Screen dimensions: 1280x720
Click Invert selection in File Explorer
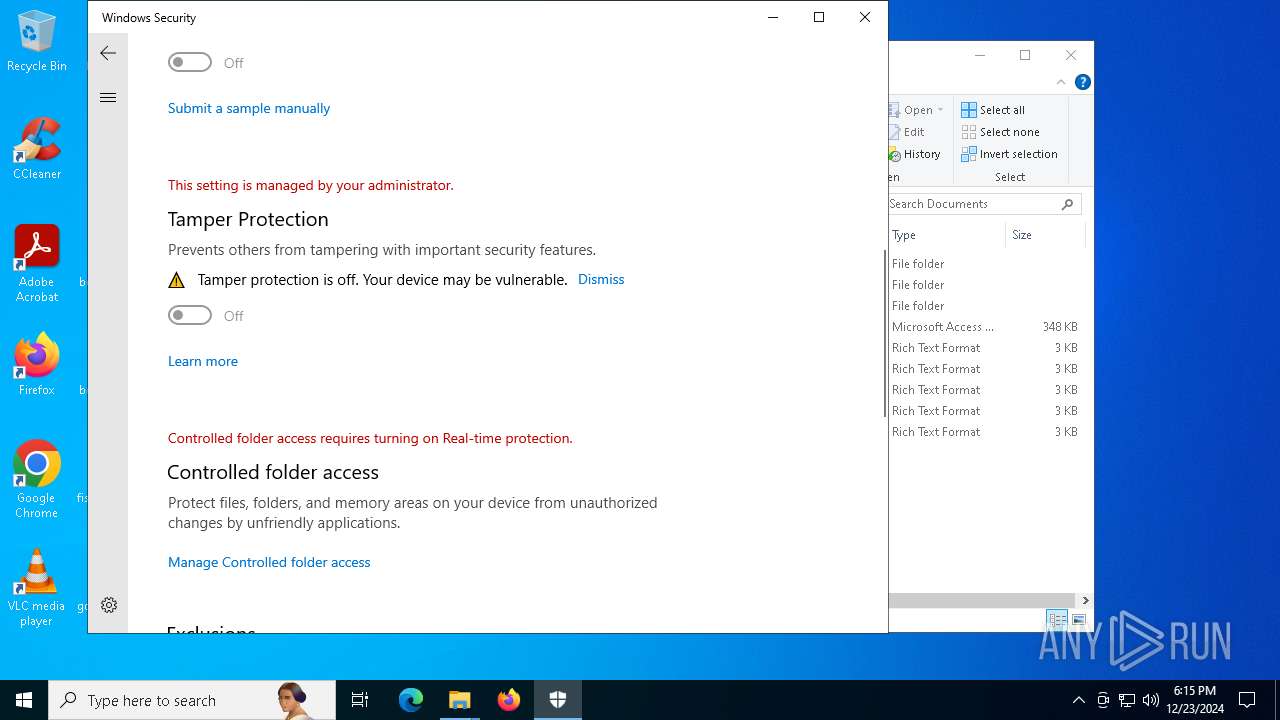[1009, 154]
